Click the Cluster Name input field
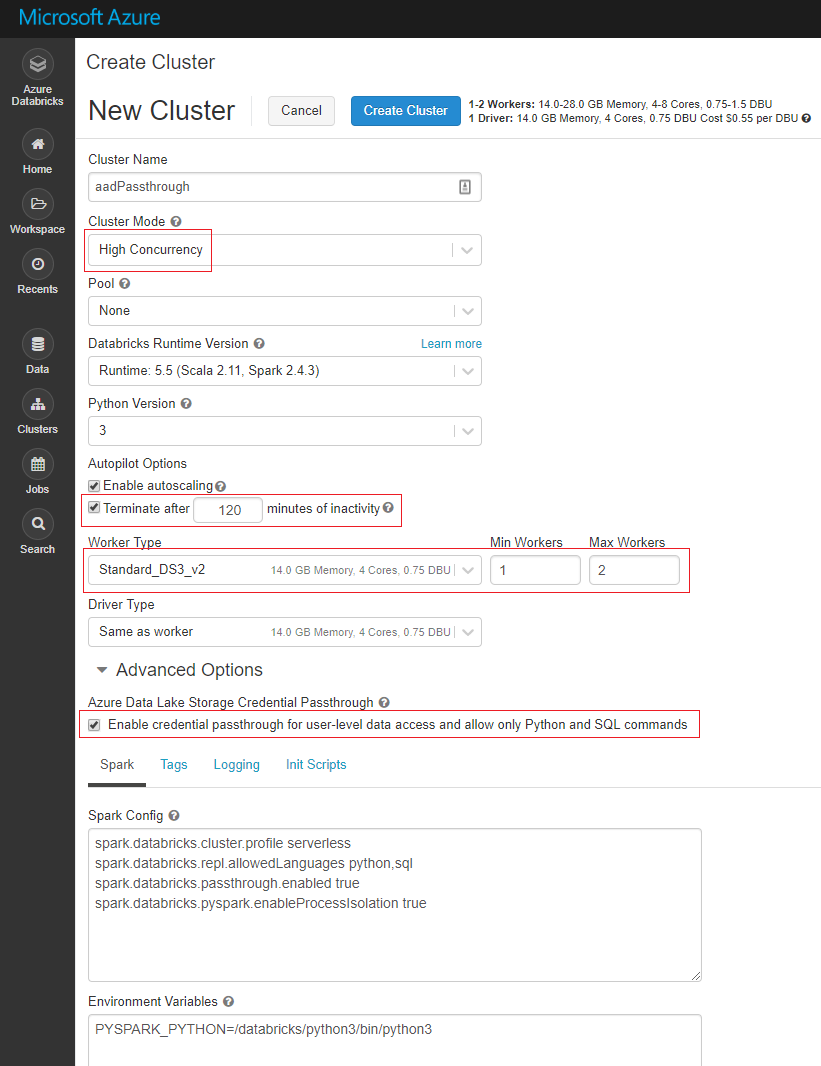This screenshot has width=821, height=1066. pyautogui.click(x=285, y=187)
